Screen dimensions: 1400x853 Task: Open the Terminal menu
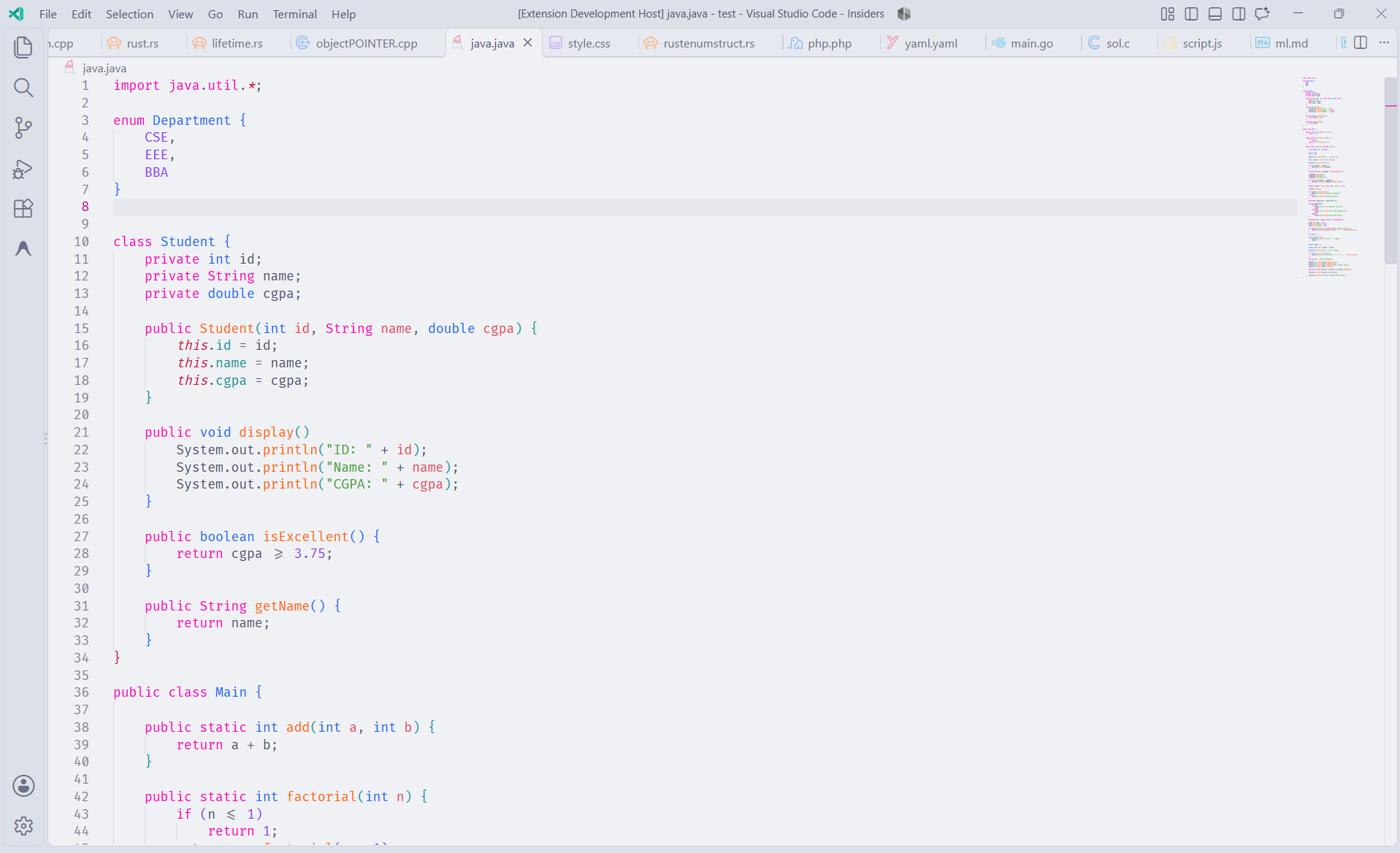pos(295,14)
